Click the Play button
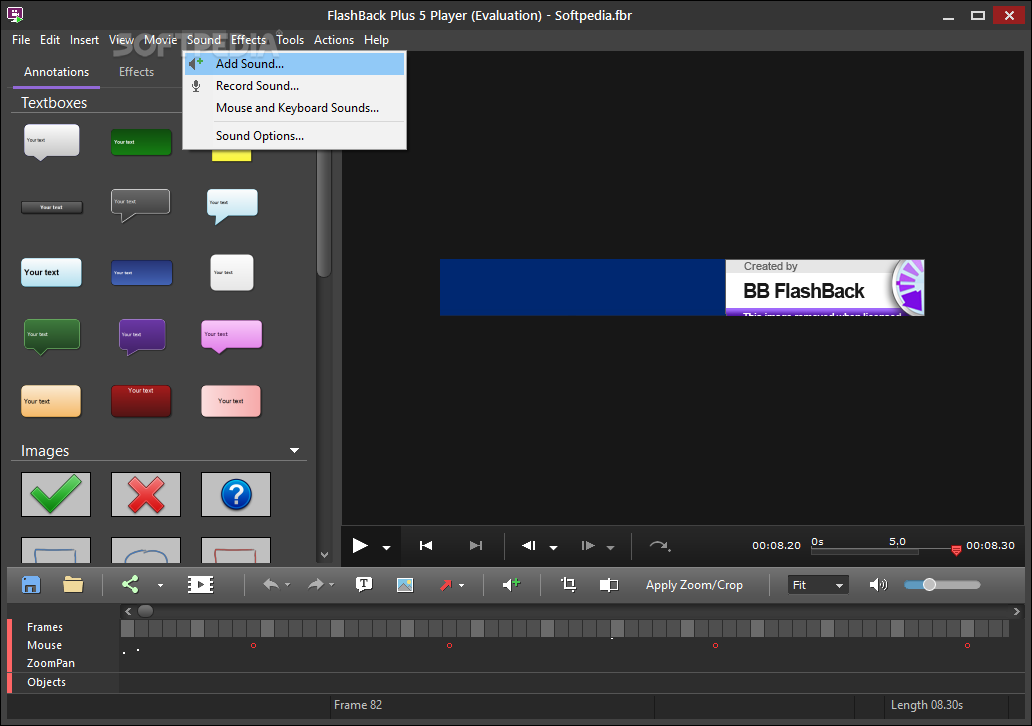The image size is (1032, 726). [x=360, y=546]
